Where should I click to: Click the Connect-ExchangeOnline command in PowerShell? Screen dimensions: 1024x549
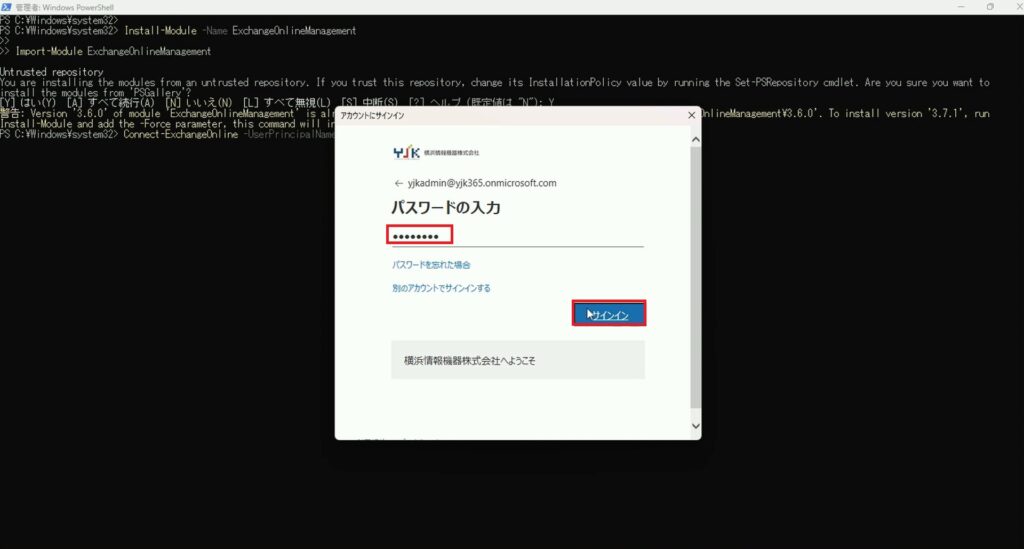[x=181, y=134]
